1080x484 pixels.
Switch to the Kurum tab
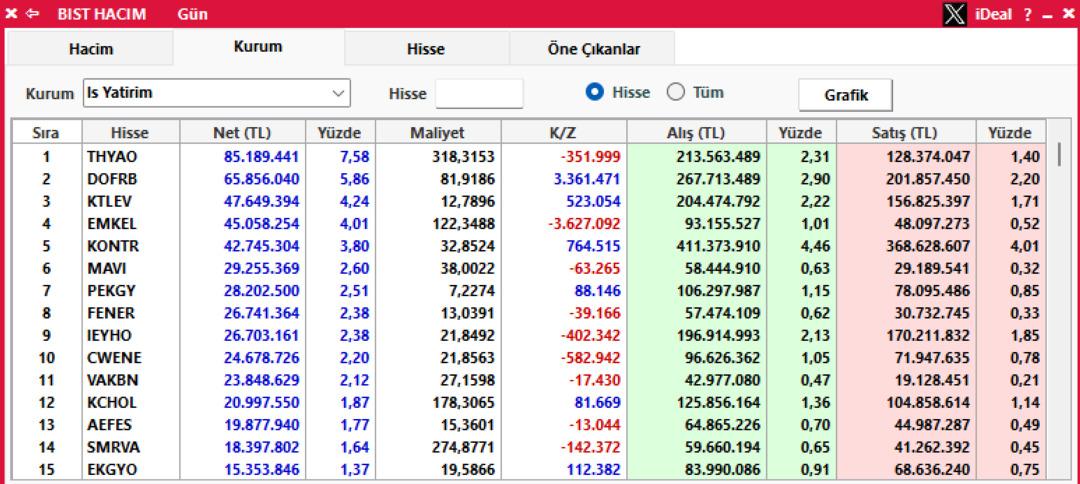pos(258,47)
